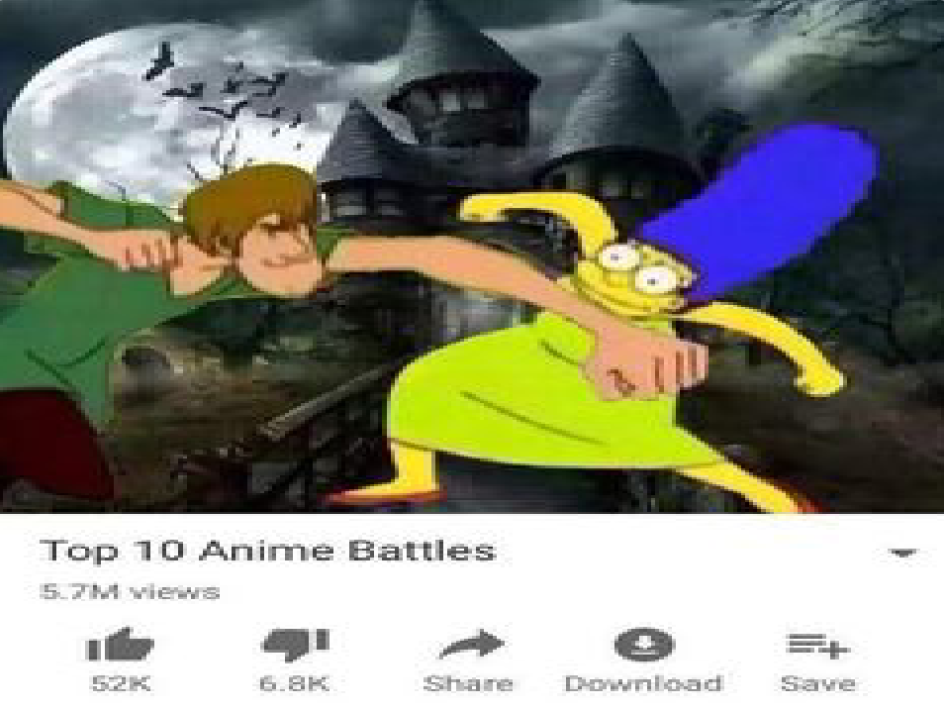944x711 pixels.
Task: Select the Save label
Action: (x=818, y=683)
